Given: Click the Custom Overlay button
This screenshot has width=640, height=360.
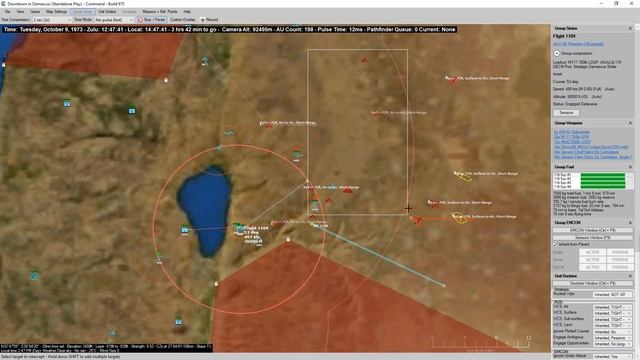Looking at the screenshot, I should tap(182, 20).
